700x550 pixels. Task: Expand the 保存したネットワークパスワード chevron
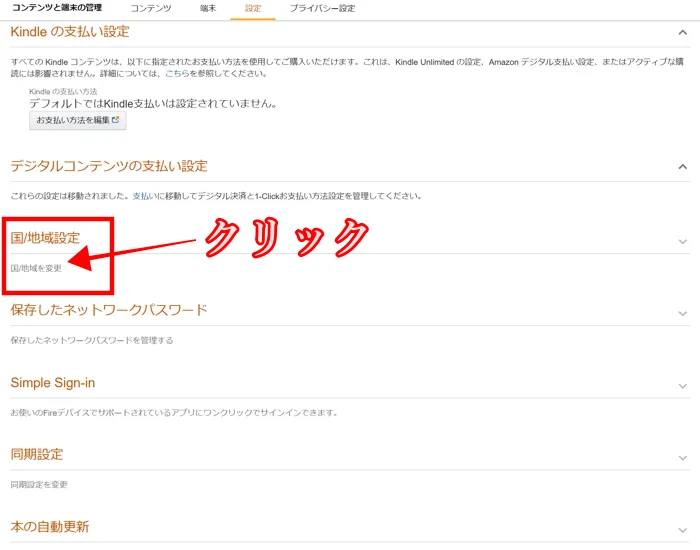click(683, 313)
